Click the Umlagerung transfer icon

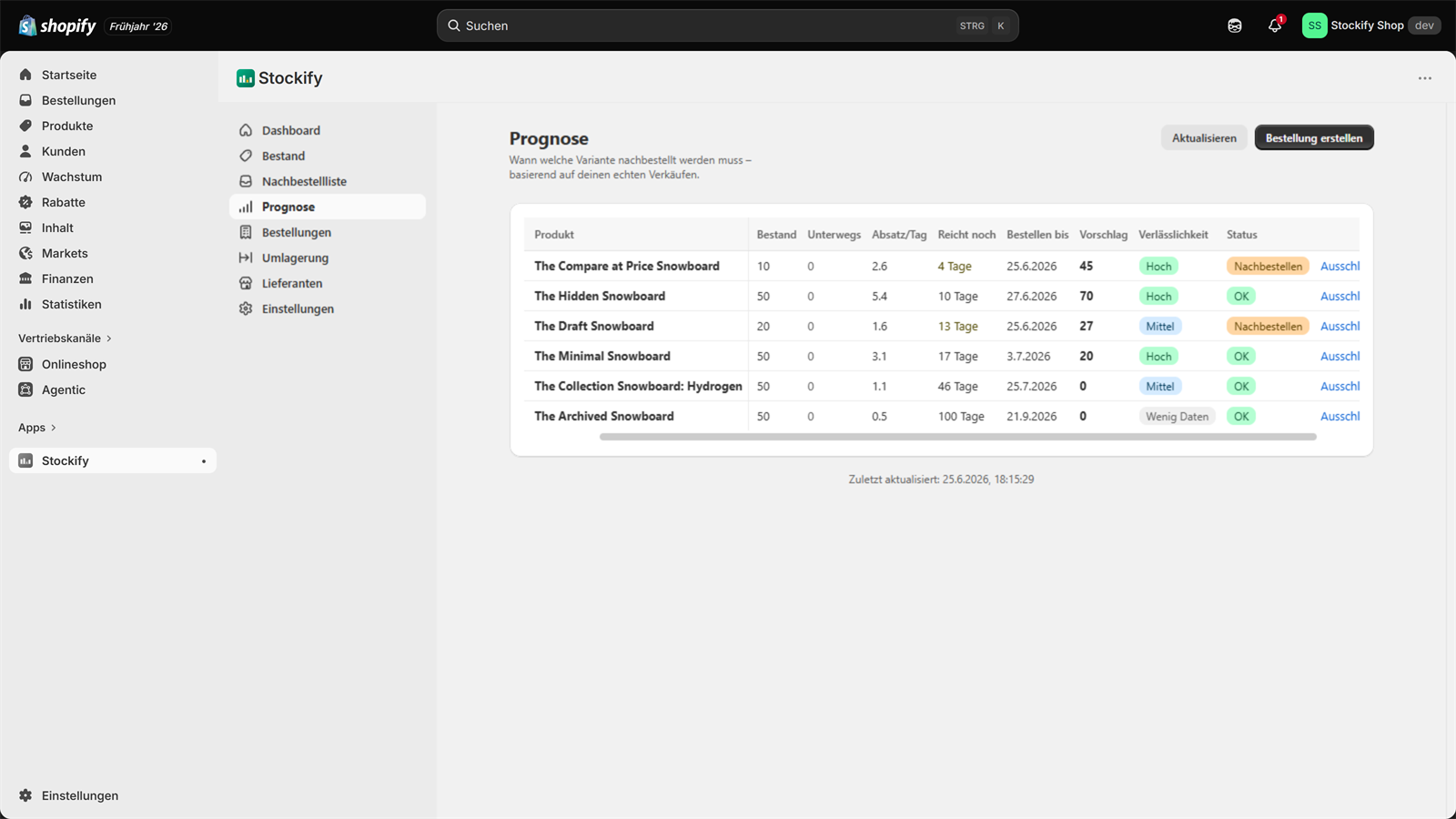point(246,258)
